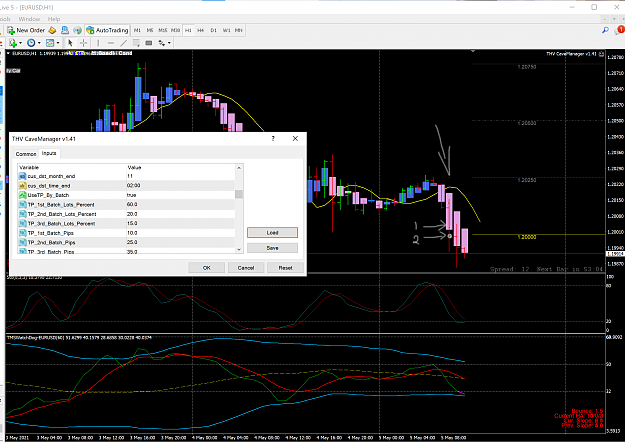Switch to the Common tab

click(x=26, y=154)
